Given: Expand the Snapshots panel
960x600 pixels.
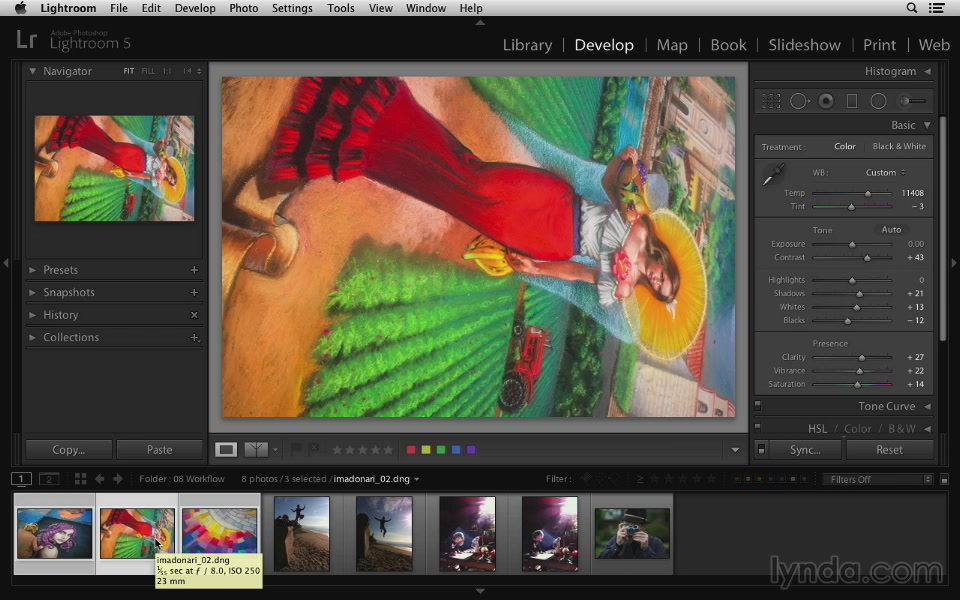Looking at the screenshot, I should (x=32, y=293).
